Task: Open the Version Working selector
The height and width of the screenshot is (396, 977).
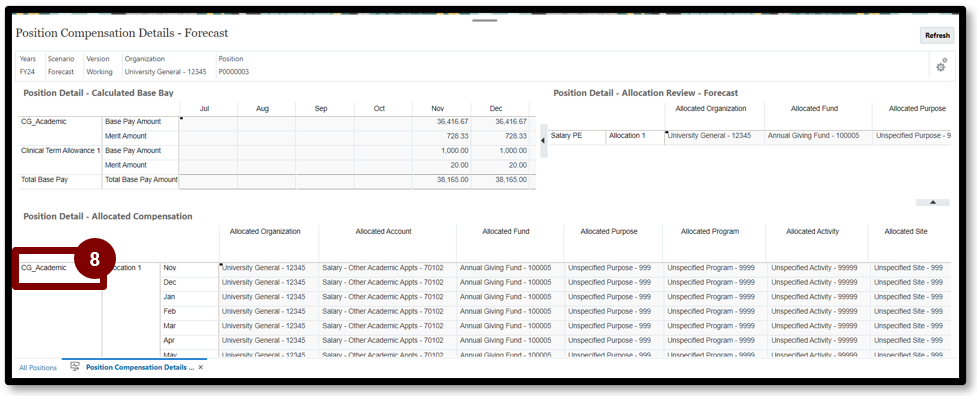Action: tap(100, 65)
